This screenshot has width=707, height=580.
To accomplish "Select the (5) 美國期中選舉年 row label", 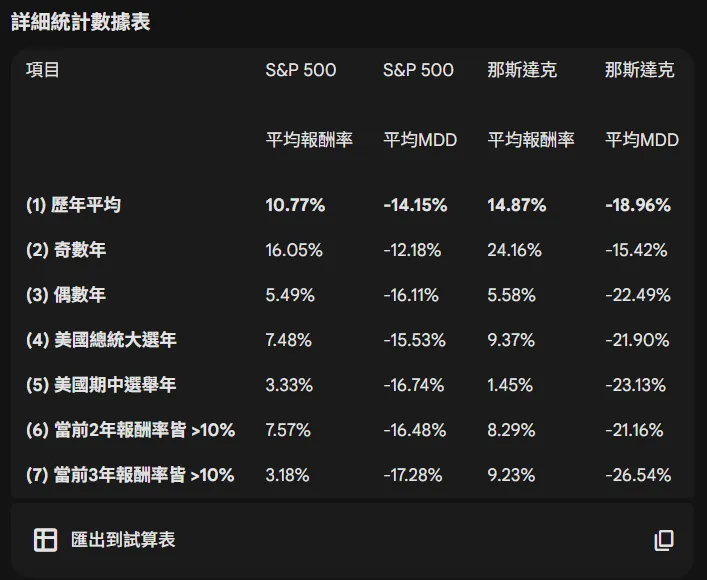I will coord(101,385).
